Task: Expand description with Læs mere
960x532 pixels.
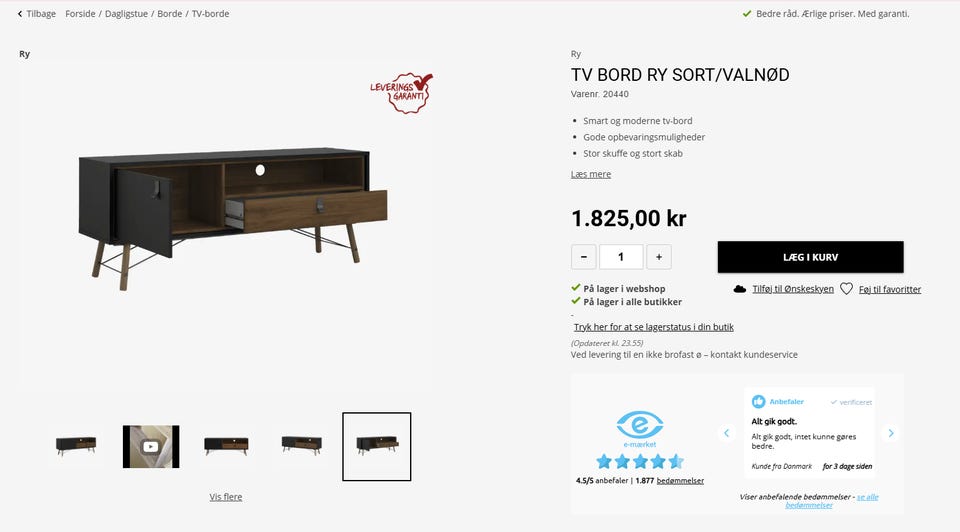Action: pyautogui.click(x=591, y=174)
